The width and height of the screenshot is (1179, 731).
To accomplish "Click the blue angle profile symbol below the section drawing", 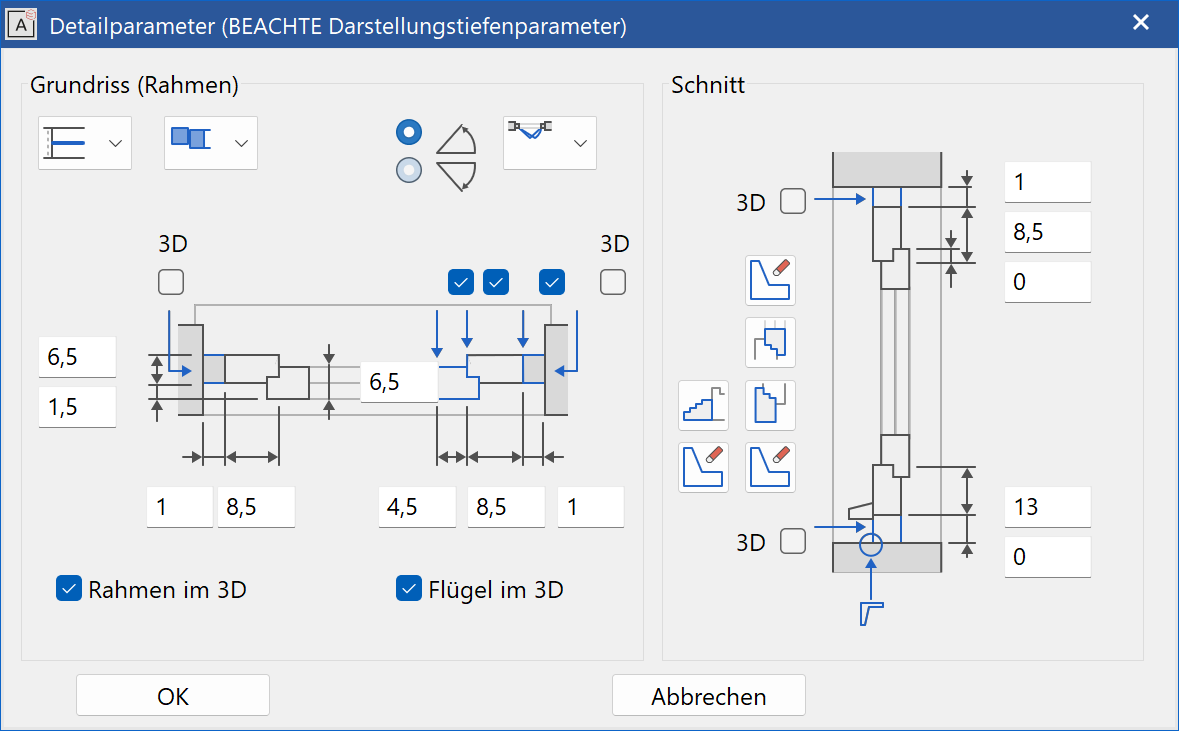I will [x=871, y=614].
